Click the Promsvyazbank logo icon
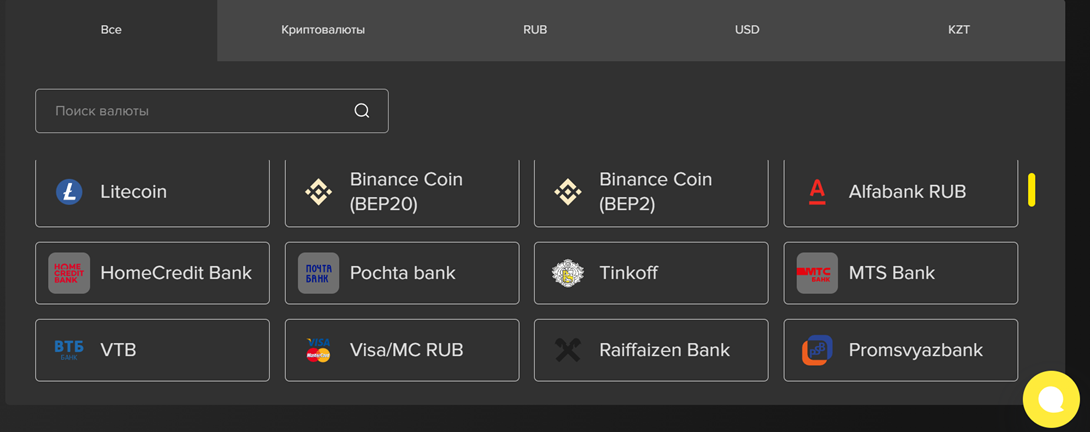1090x432 pixels. [817, 350]
